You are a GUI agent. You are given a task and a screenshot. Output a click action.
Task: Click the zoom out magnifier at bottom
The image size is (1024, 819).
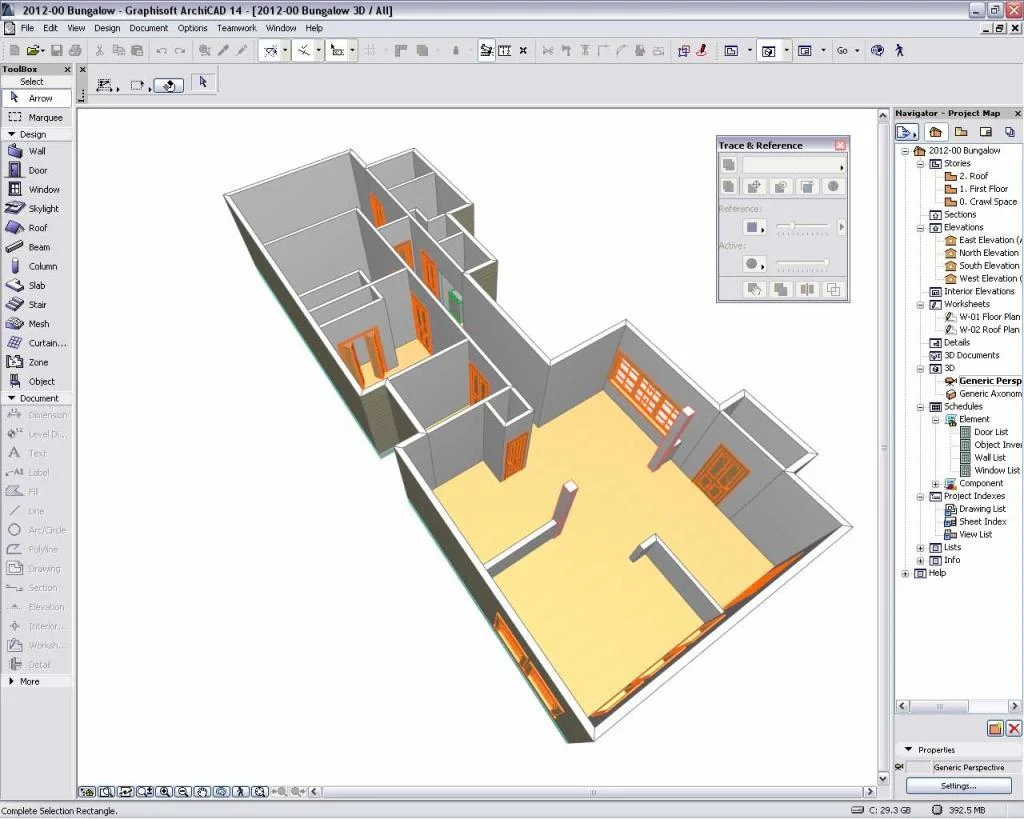(x=183, y=792)
